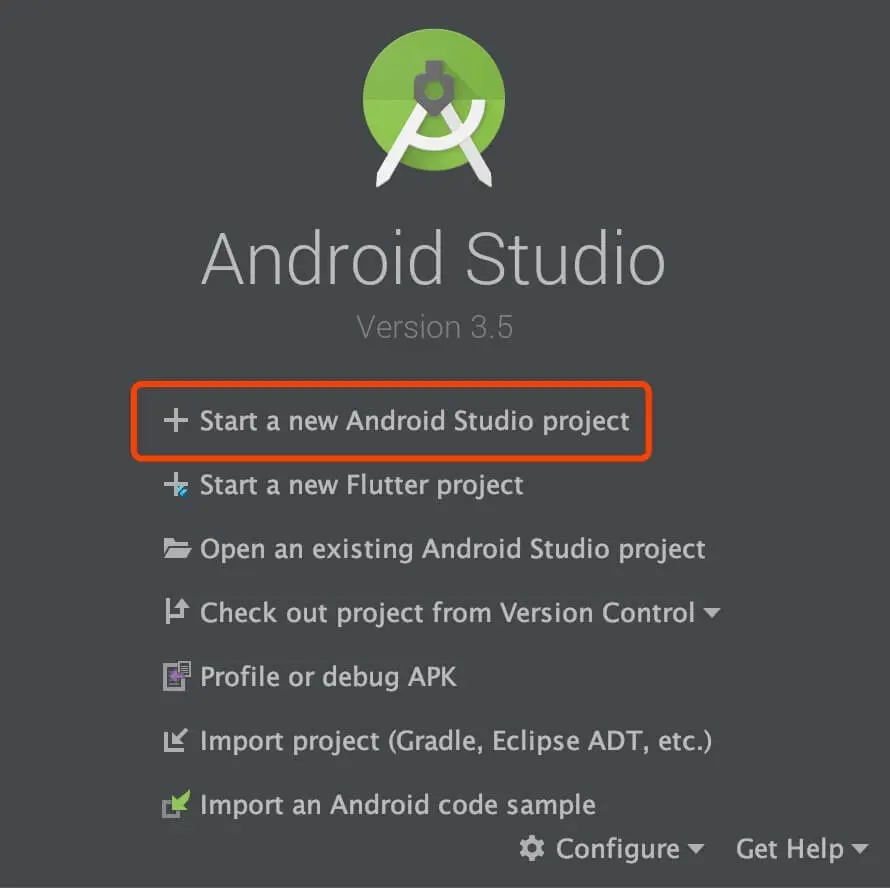Check out project from Version Control

coord(447,613)
